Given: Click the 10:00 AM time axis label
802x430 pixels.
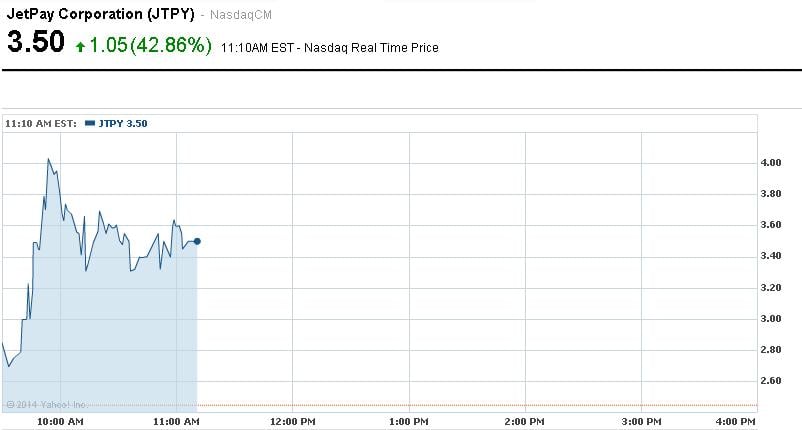Looking at the screenshot, I should tap(60, 422).
